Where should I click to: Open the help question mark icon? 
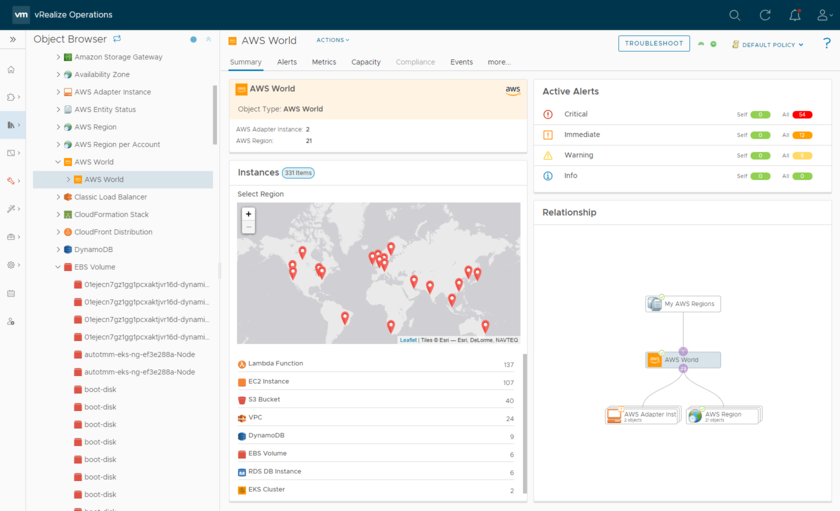[826, 44]
